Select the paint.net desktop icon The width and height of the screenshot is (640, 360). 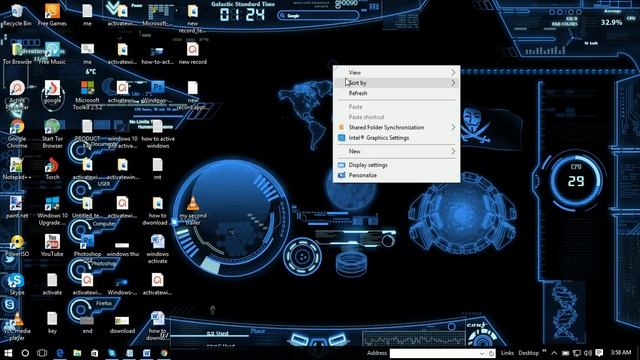(x=17, y=207)
